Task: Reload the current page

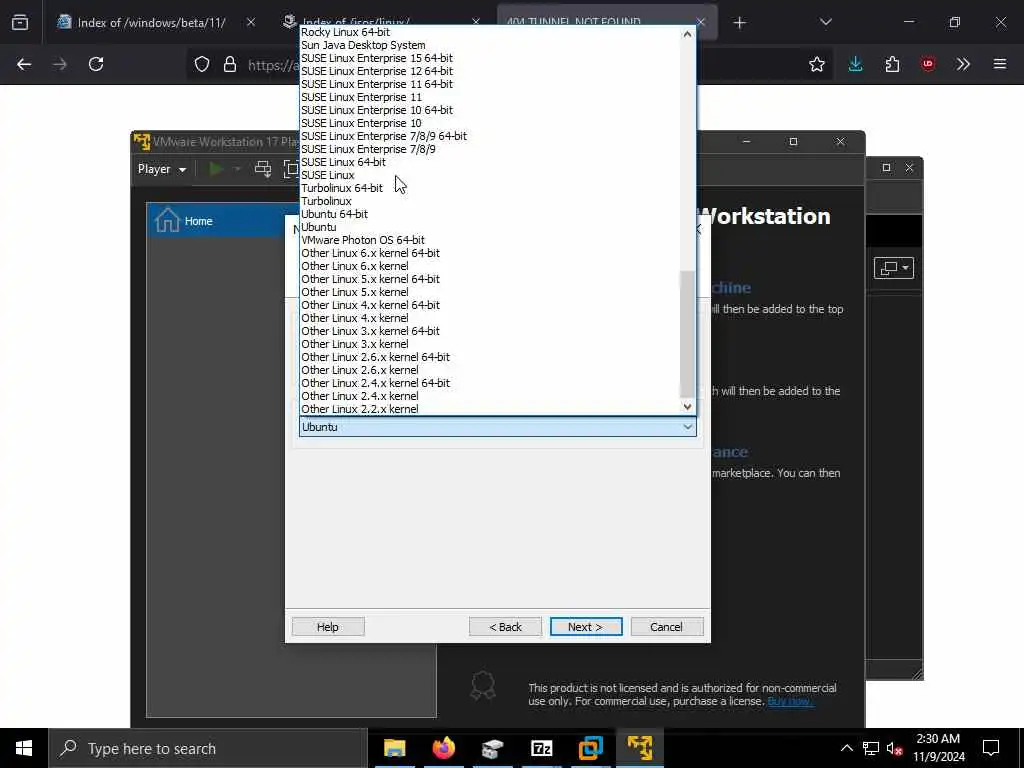Action: 96,64
